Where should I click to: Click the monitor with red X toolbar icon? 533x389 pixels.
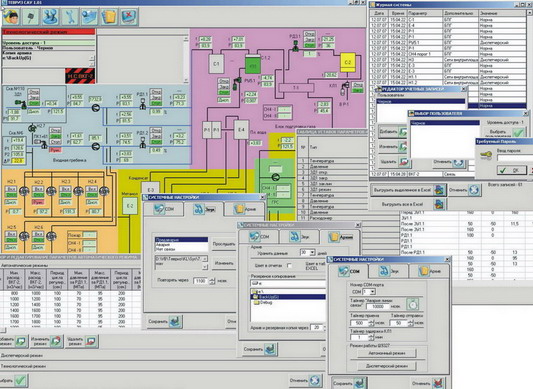point(129,16)
